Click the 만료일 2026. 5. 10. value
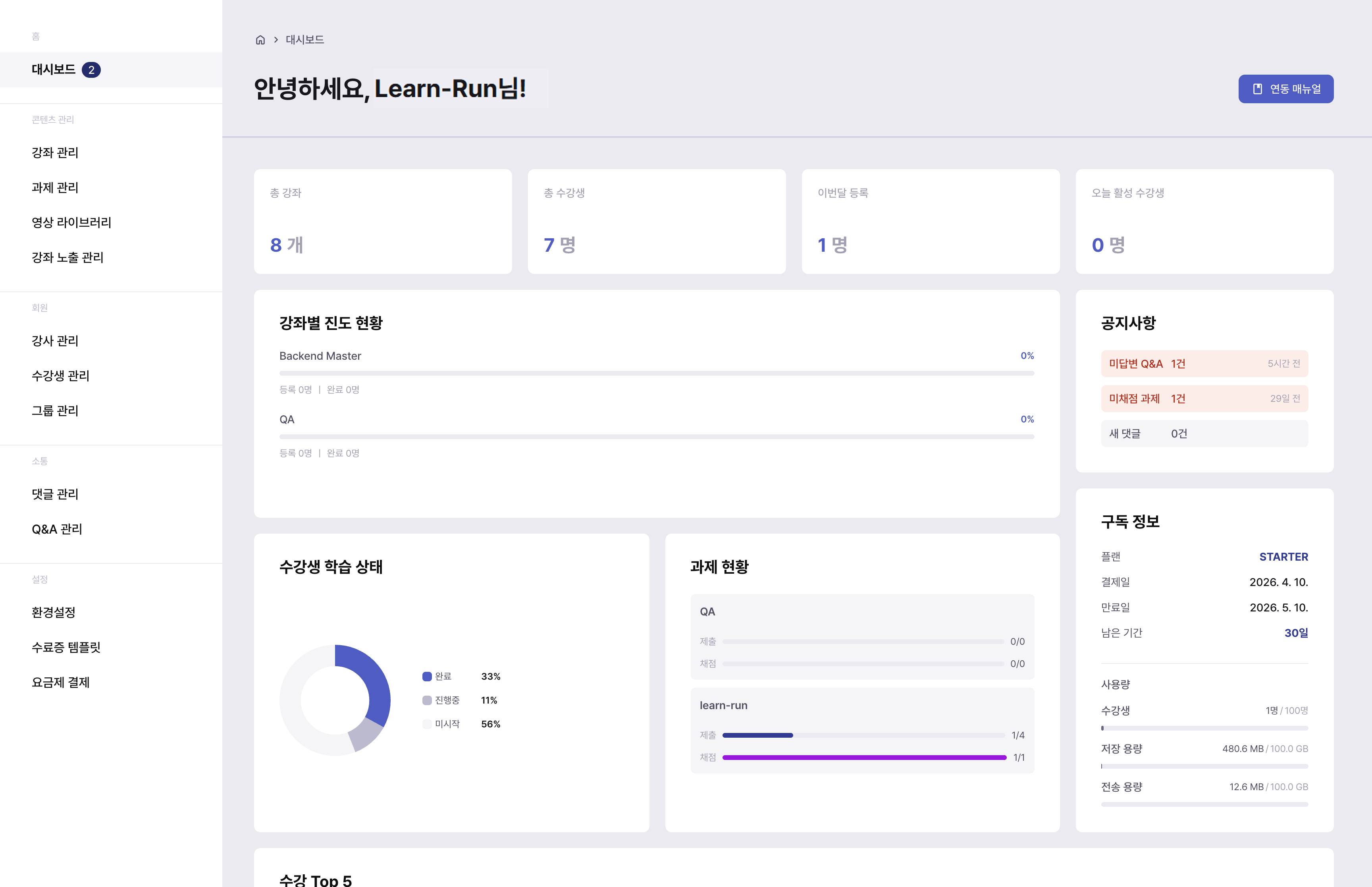The height and width of the screenshot is (887, 1372). 1279,607
